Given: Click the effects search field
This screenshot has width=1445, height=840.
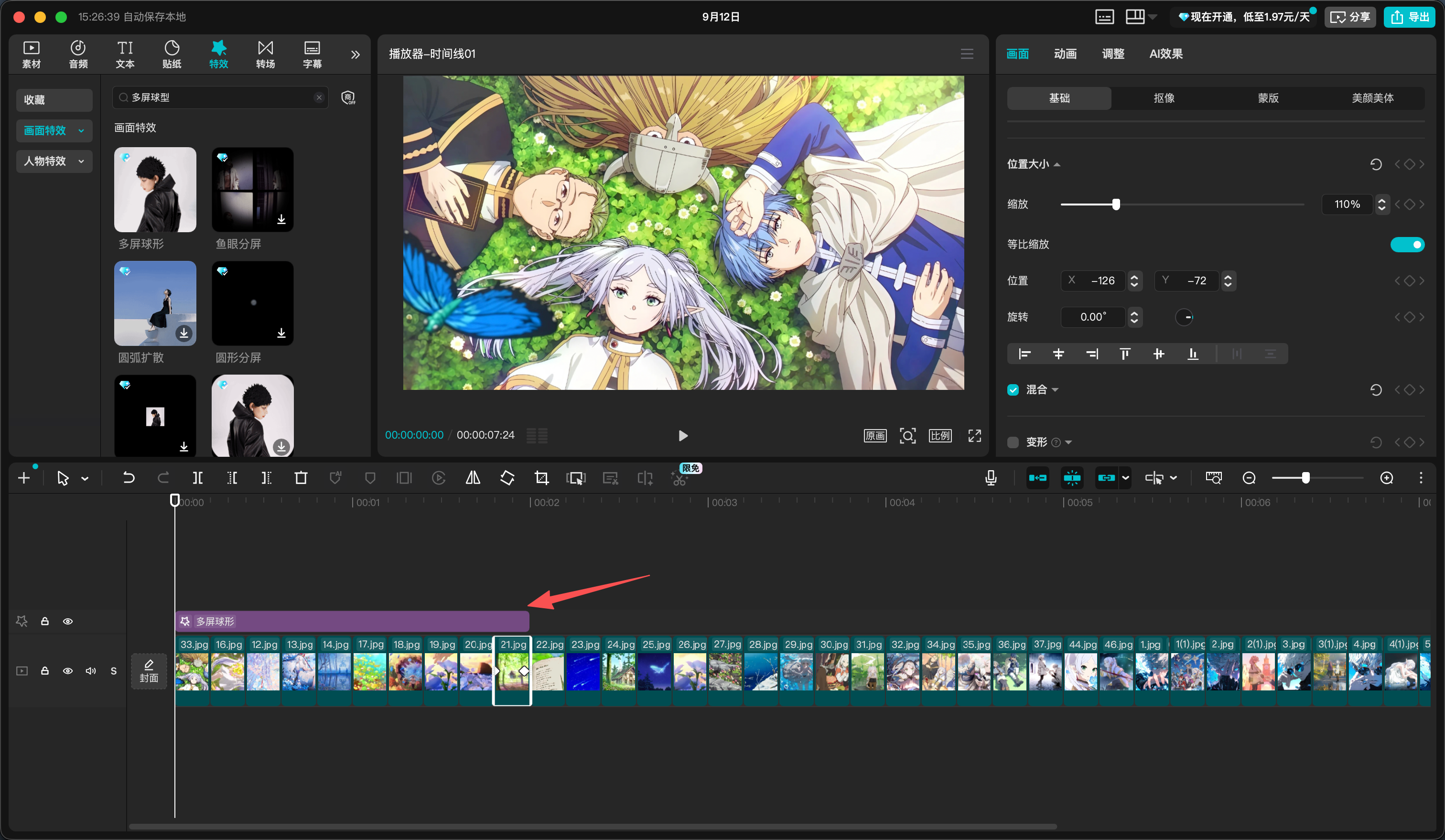Looking at the screenshot, I should (x=220, y=97).
